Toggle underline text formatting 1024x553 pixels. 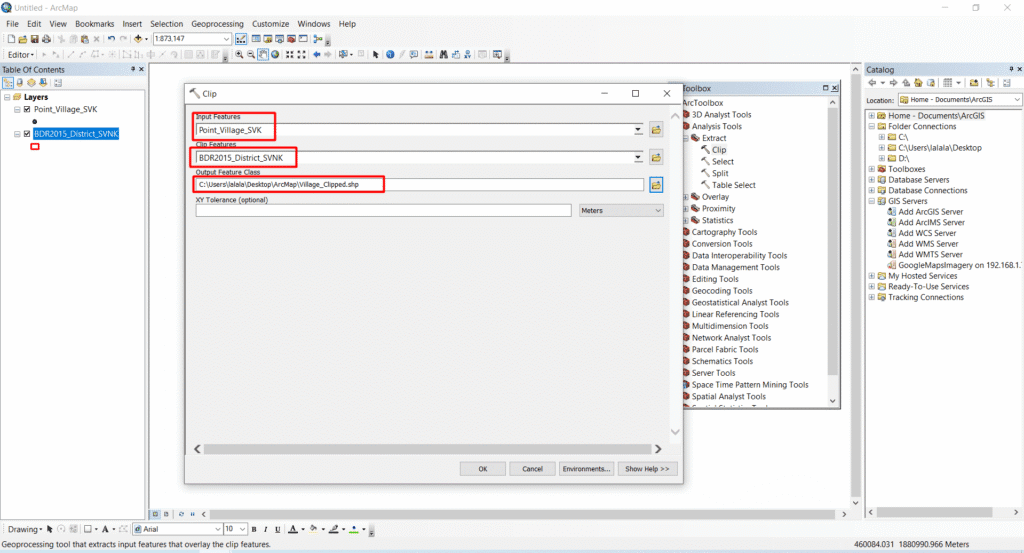click(278, 529)
